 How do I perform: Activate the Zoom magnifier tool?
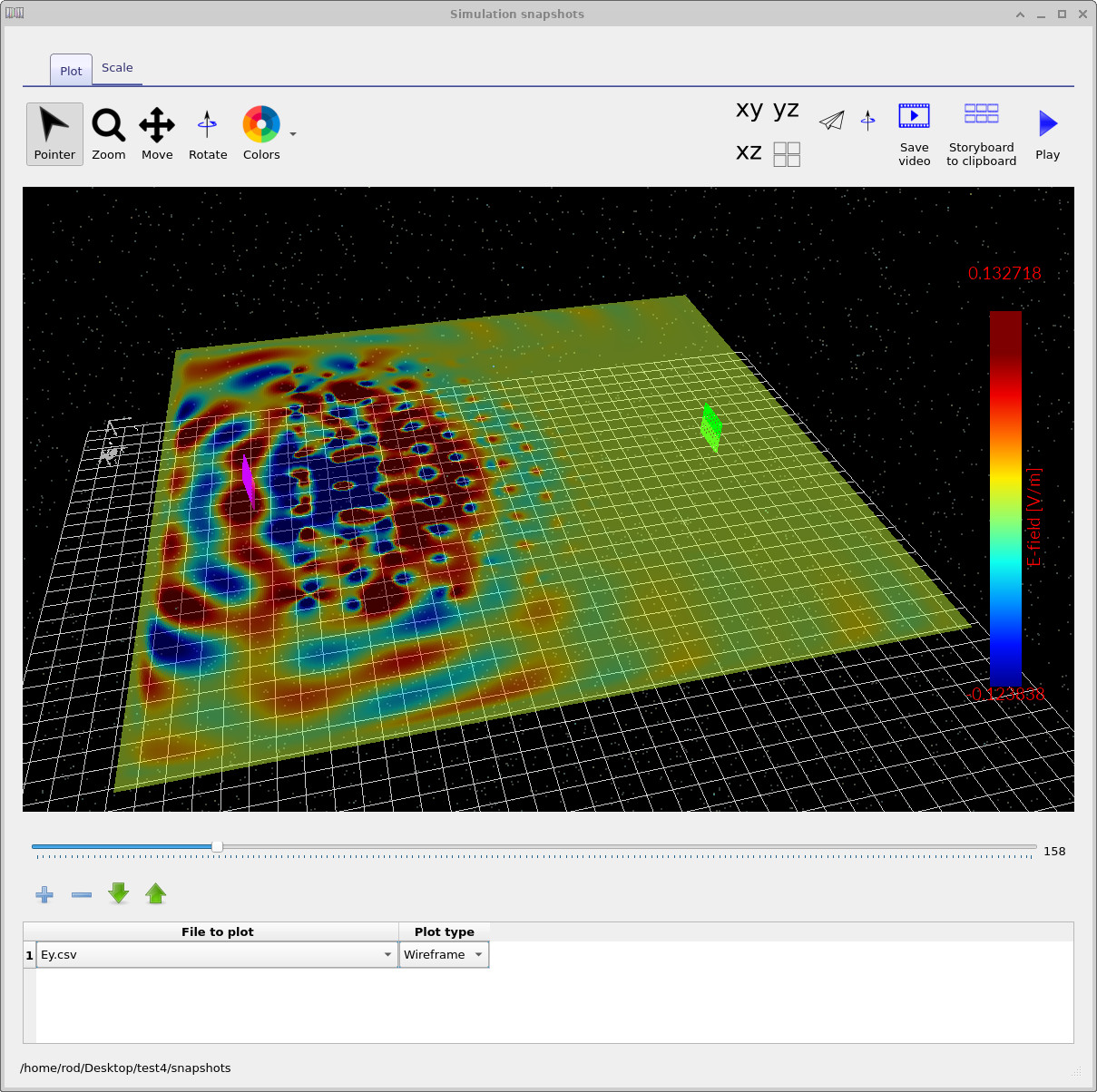coord(109,133)
